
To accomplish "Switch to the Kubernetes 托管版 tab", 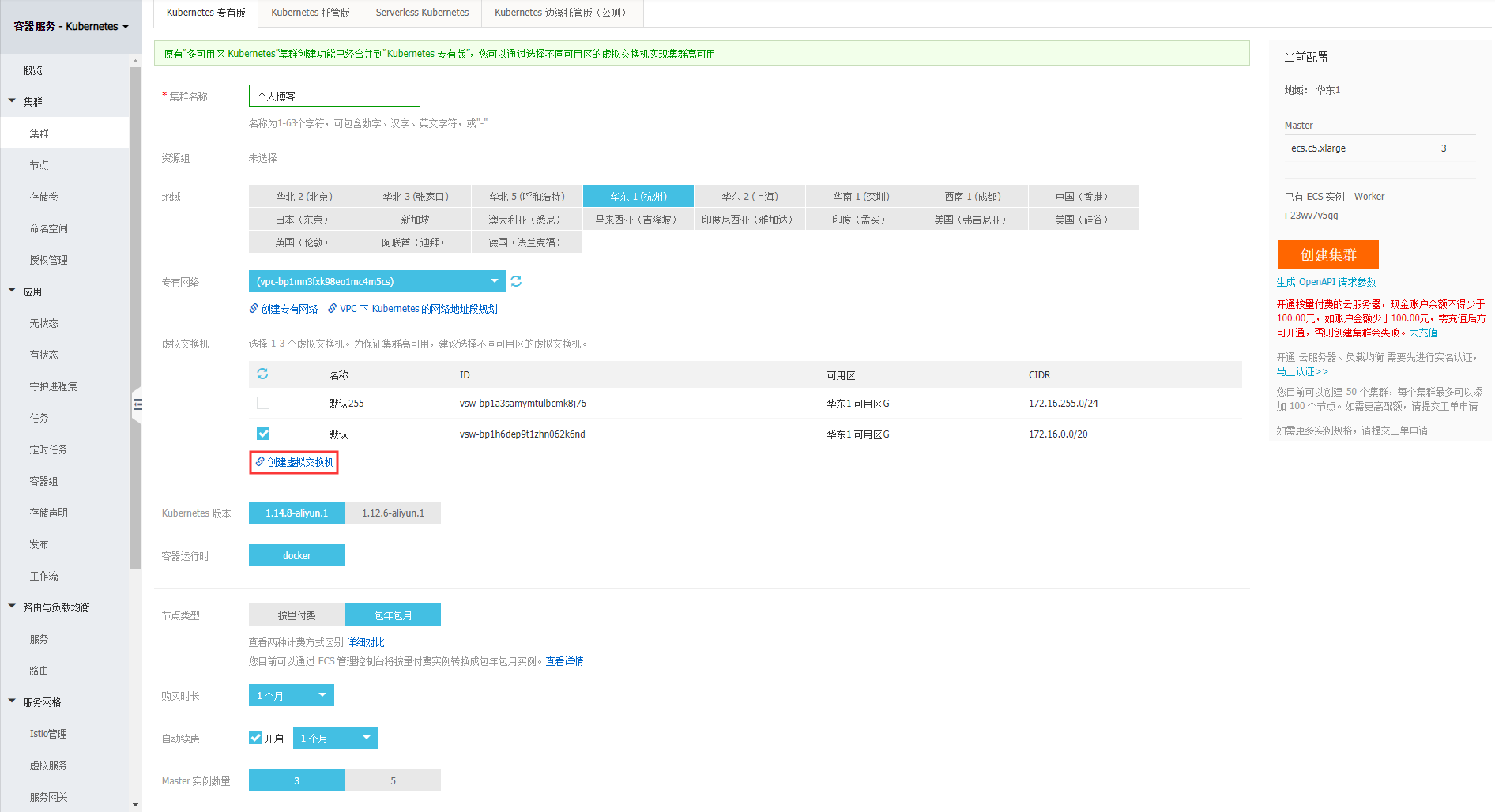I will click(x=310, y=13).
